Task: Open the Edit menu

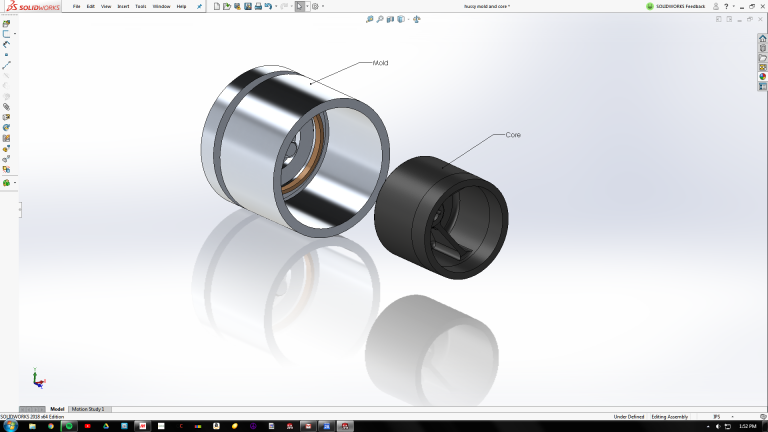Action: coord(91,6)
